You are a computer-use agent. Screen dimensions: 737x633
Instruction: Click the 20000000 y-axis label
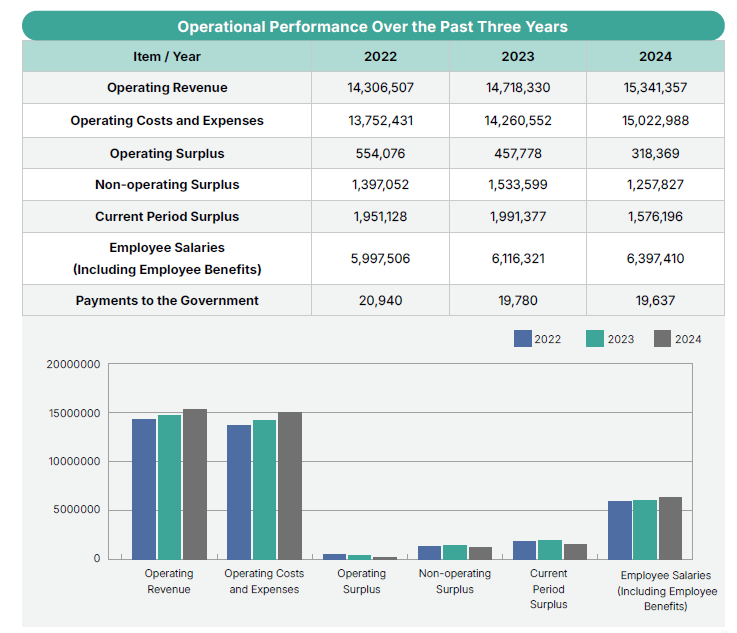click(73, 364)
